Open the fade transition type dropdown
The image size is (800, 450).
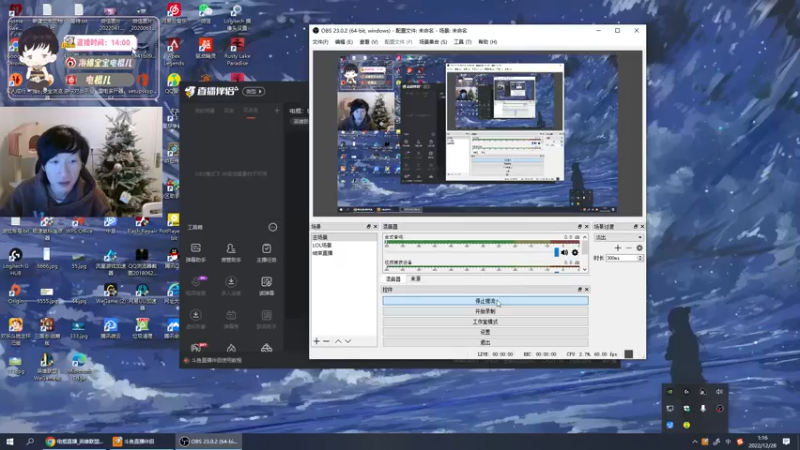coord(618,237)
